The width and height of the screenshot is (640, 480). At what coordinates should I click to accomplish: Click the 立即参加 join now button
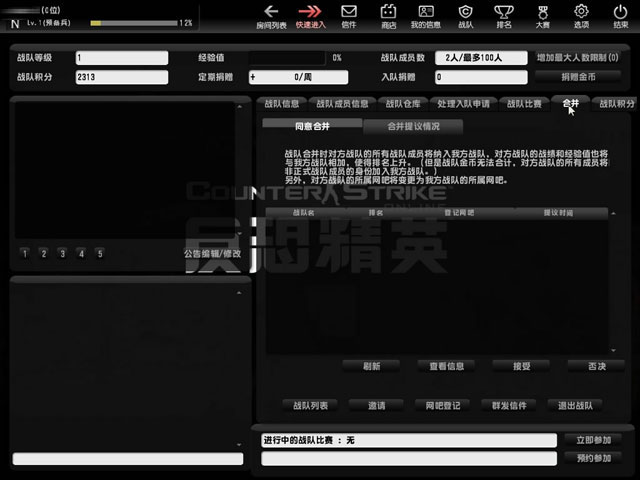point(593,440)
